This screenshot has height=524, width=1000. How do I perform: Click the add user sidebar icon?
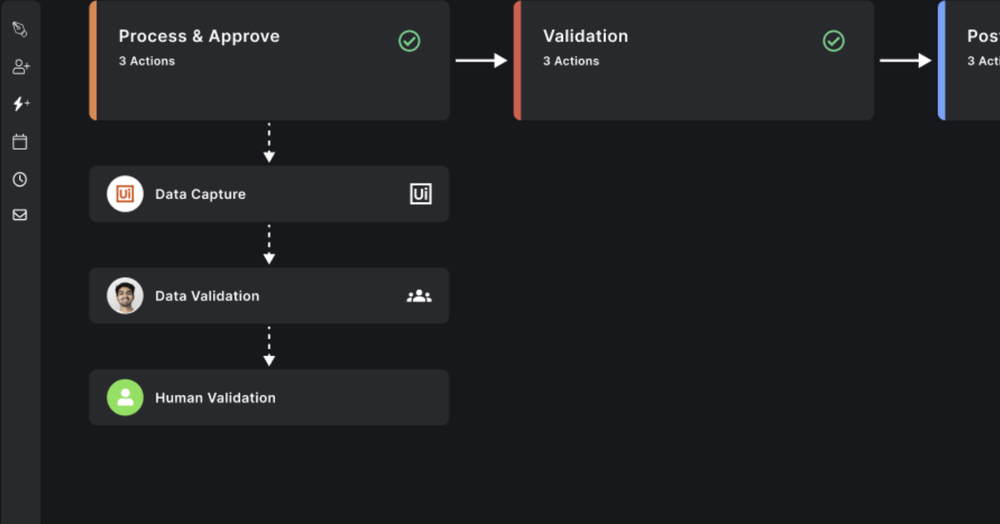(20, 67)
